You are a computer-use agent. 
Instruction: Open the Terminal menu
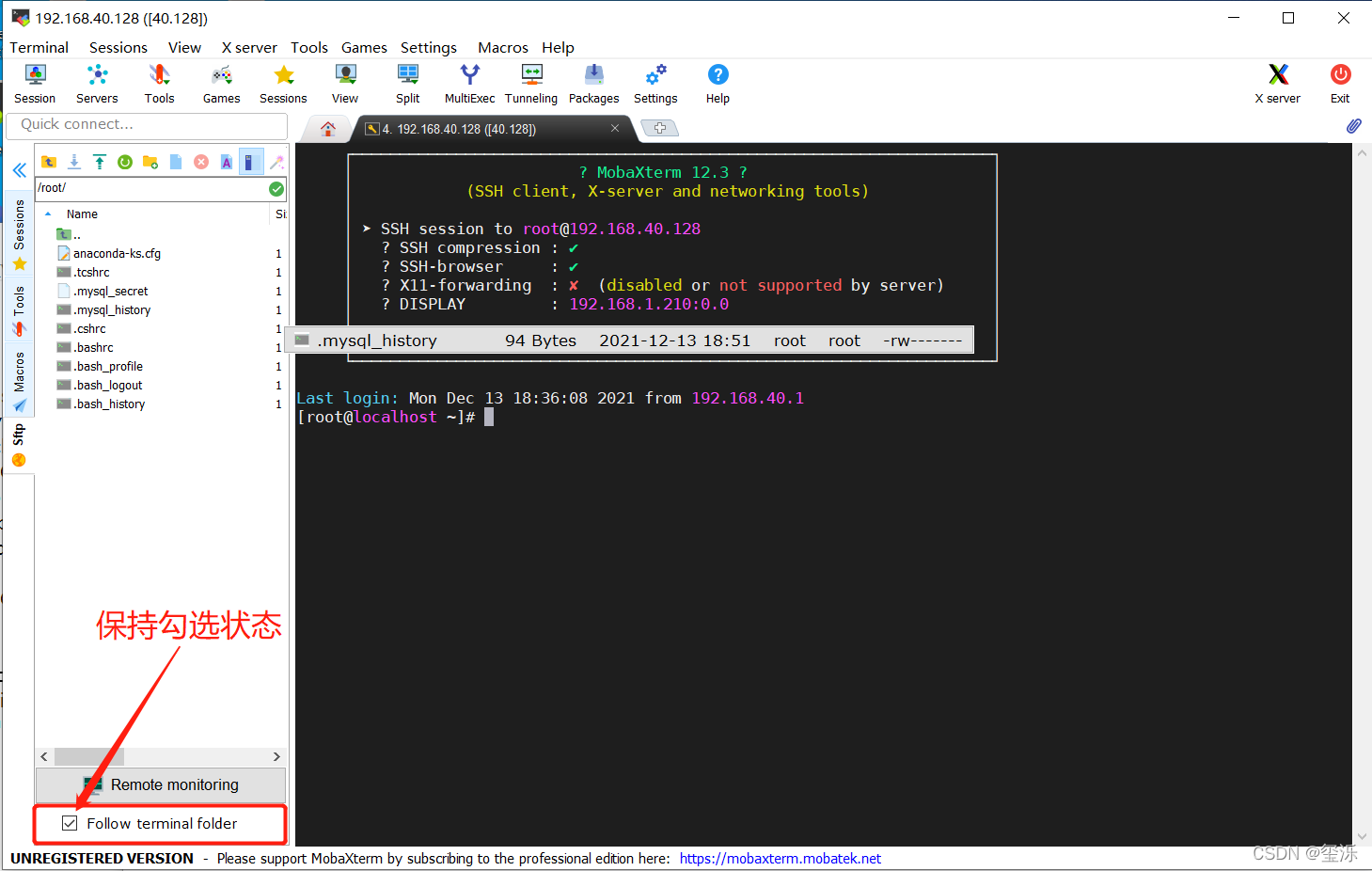point(39,47)
